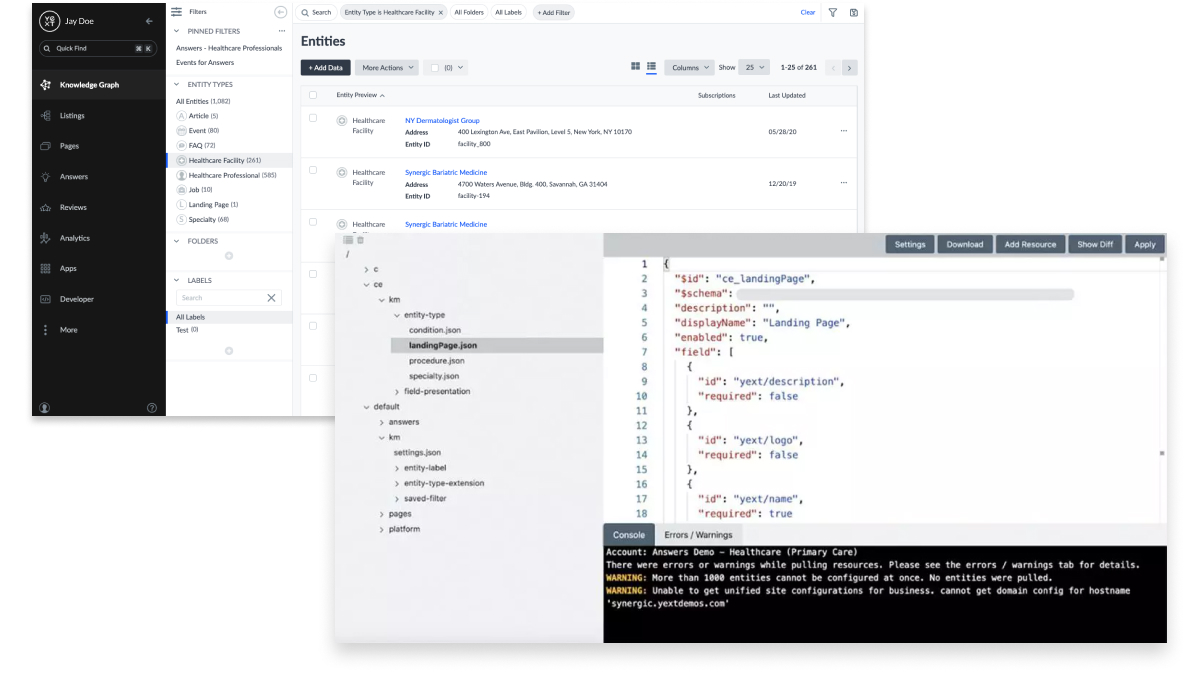Screen dimensions: 1200x678
Task: Switch to the Console tab
Action: [629, 535]
